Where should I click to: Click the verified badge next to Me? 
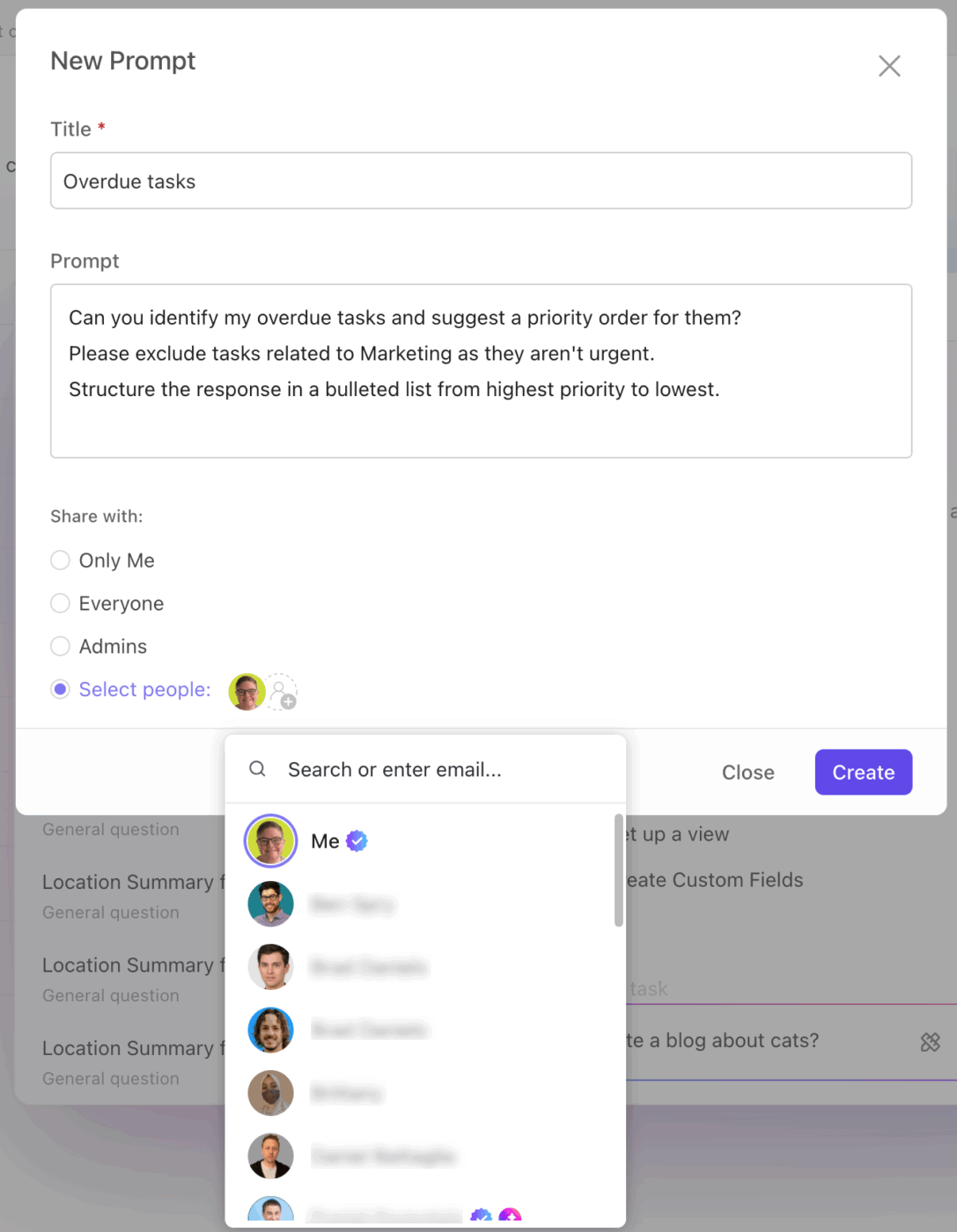point(356,840)
